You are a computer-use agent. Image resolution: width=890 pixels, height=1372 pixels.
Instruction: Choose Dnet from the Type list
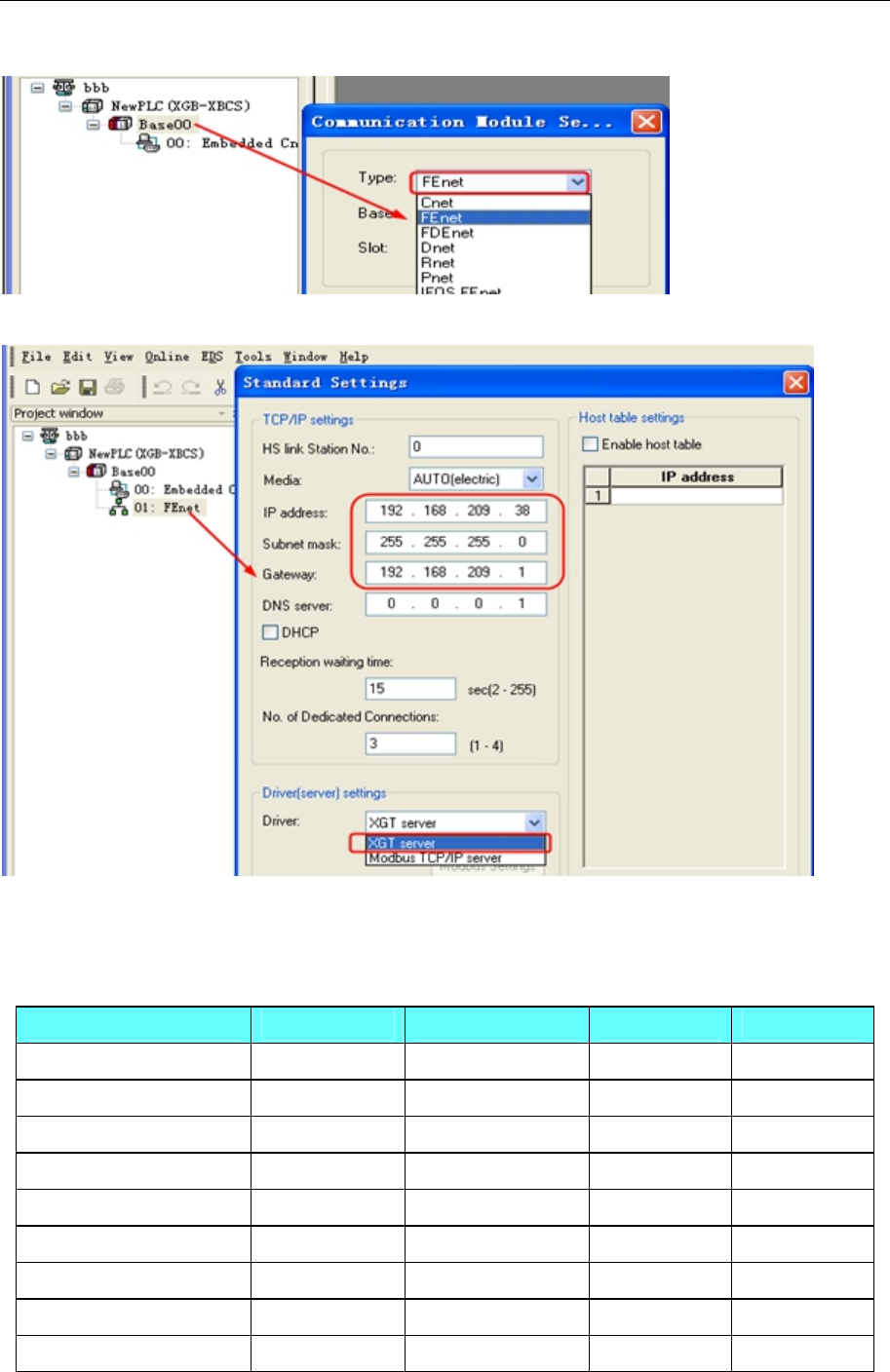(504, 248)
